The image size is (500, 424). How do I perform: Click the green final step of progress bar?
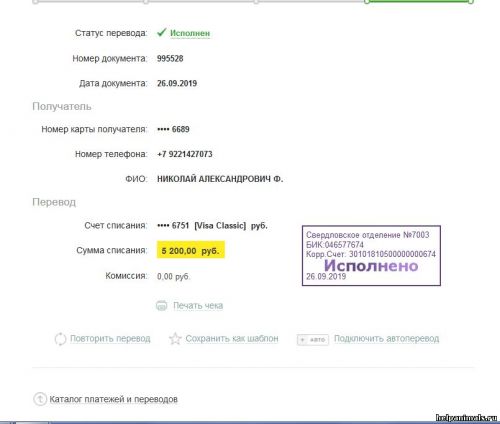419,1
